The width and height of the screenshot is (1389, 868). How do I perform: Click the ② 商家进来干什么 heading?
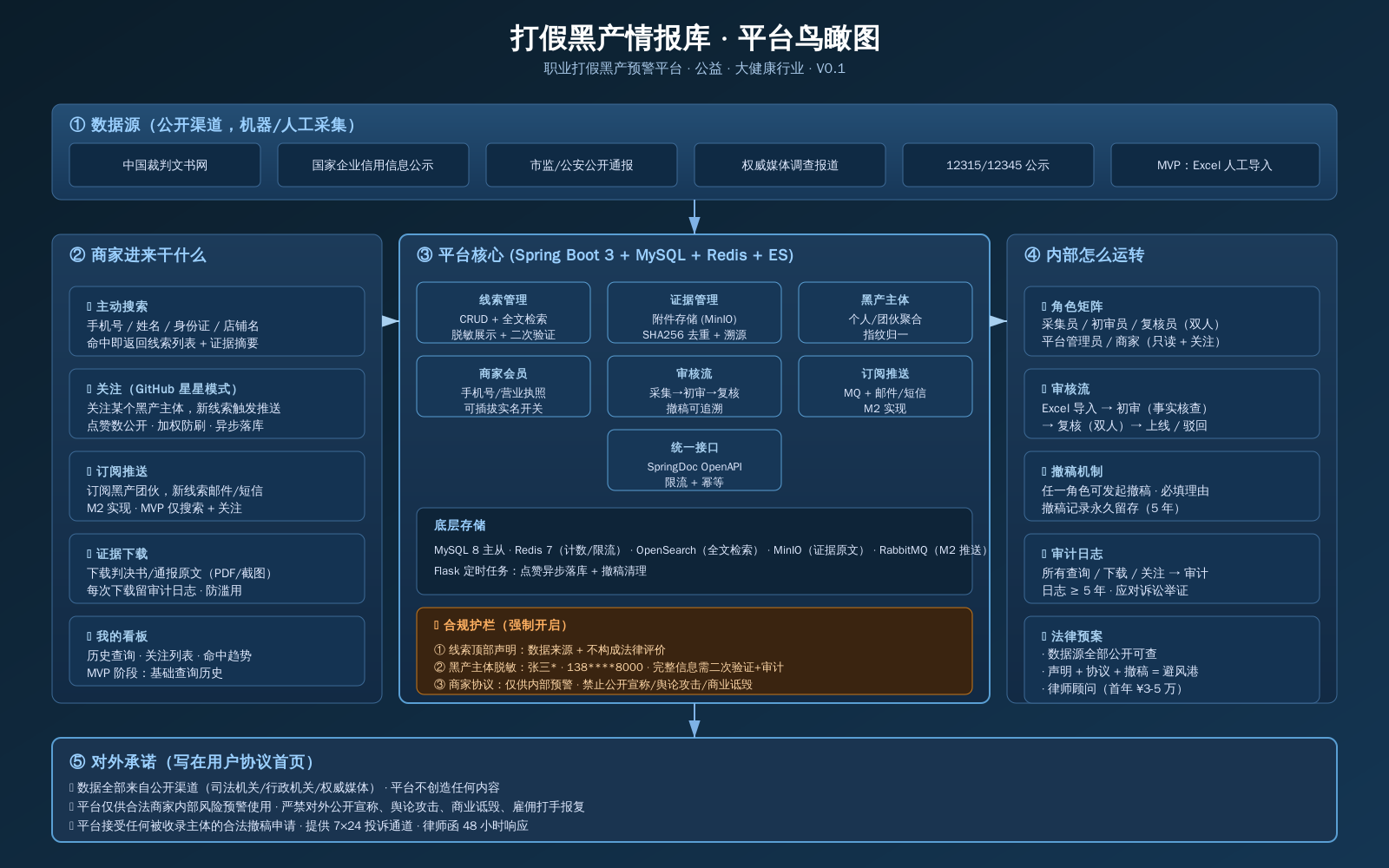[138, 255]
